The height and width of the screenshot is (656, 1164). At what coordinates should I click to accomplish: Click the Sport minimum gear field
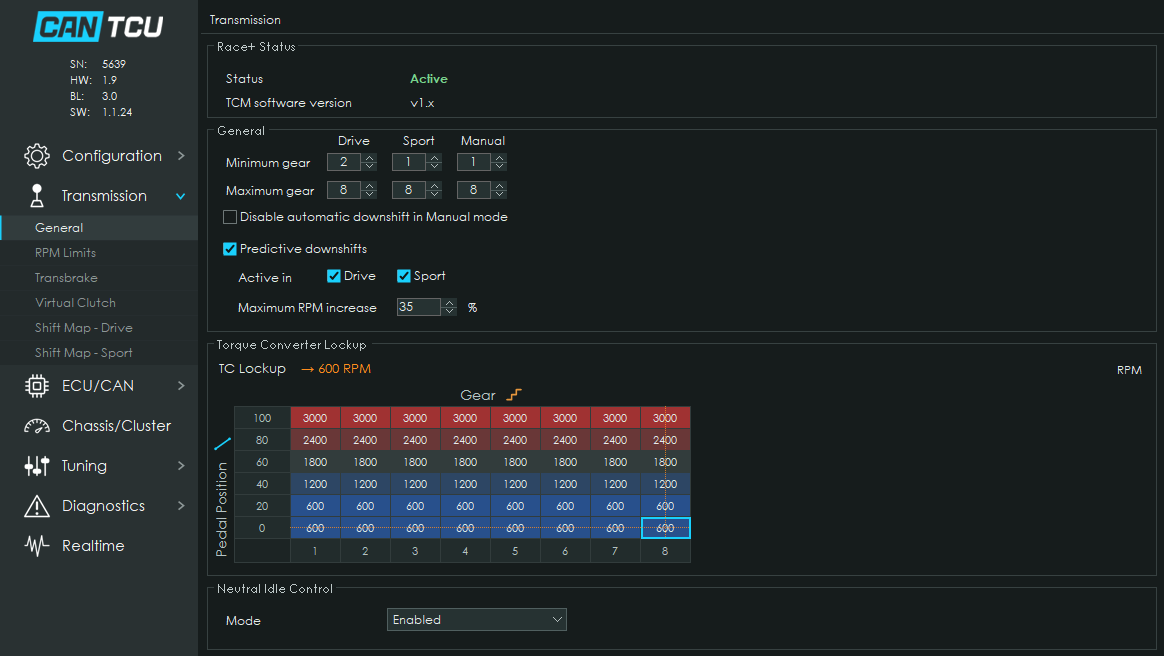[x=408, y=162]
